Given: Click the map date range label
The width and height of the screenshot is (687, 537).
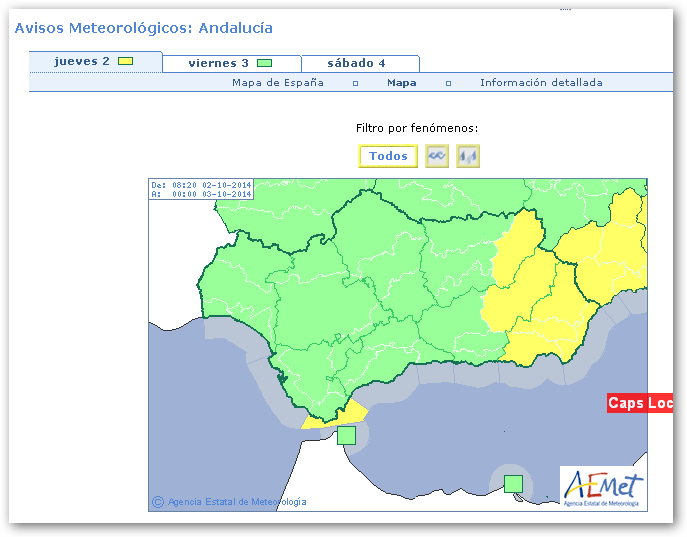Looking at the screenshot, I should pyautogui.click(x=201, y=189).
